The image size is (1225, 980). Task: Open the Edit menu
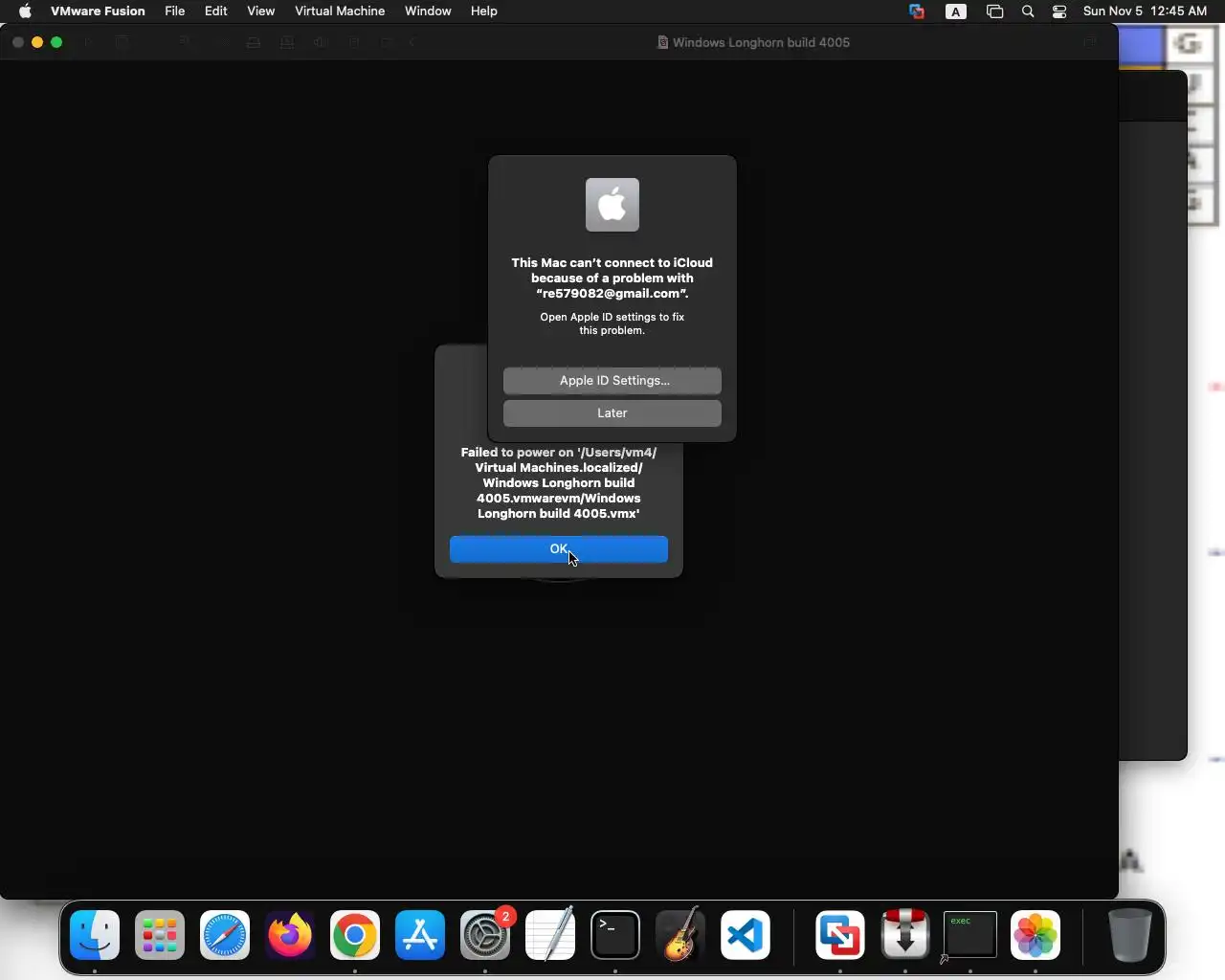[x=216, y=11]
